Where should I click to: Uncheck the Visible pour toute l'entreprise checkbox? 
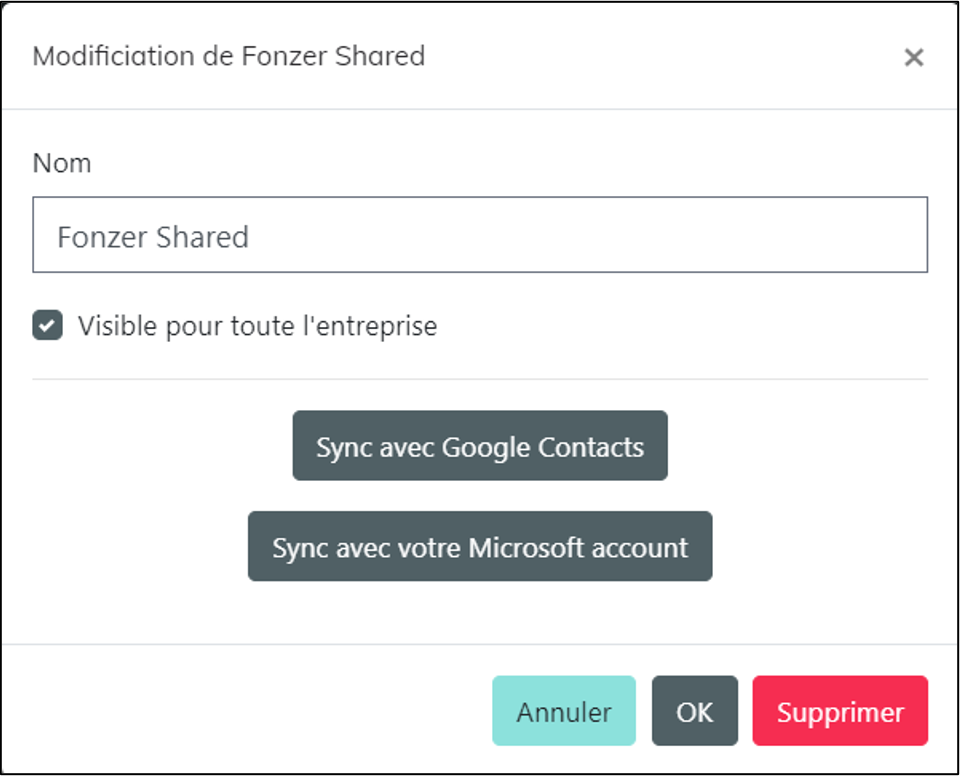pos(48,325)
